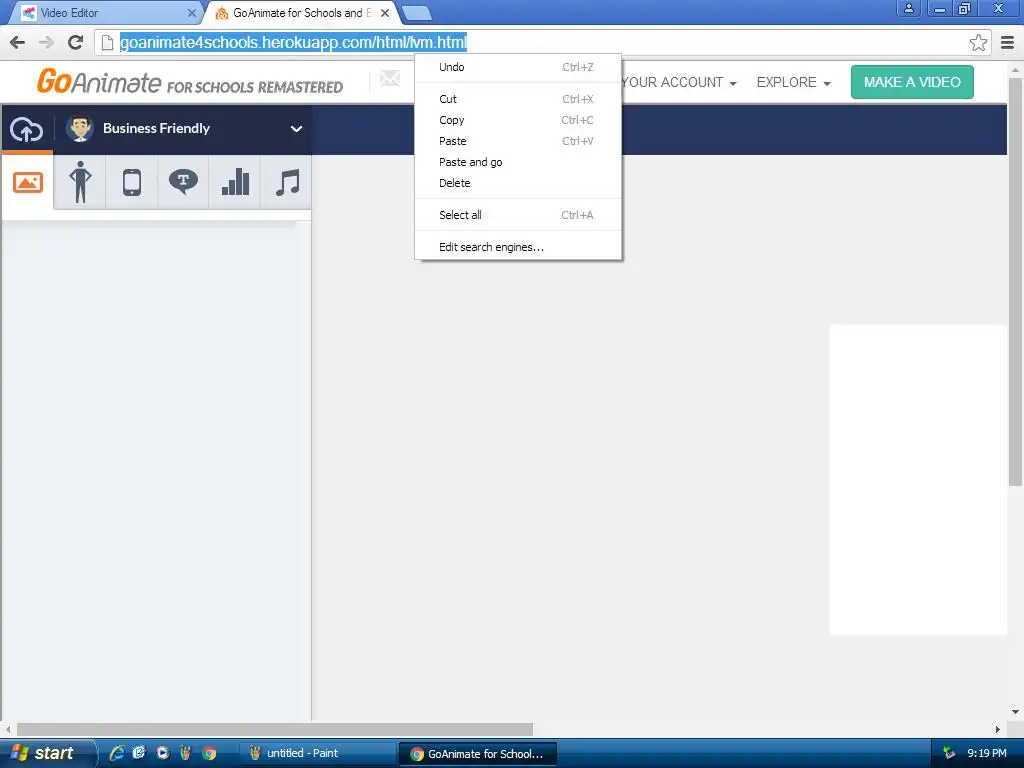Viewport: 1024px width, 768px height.
Task: Reload the page with refresh icon
Action: [x=76, y=42]
